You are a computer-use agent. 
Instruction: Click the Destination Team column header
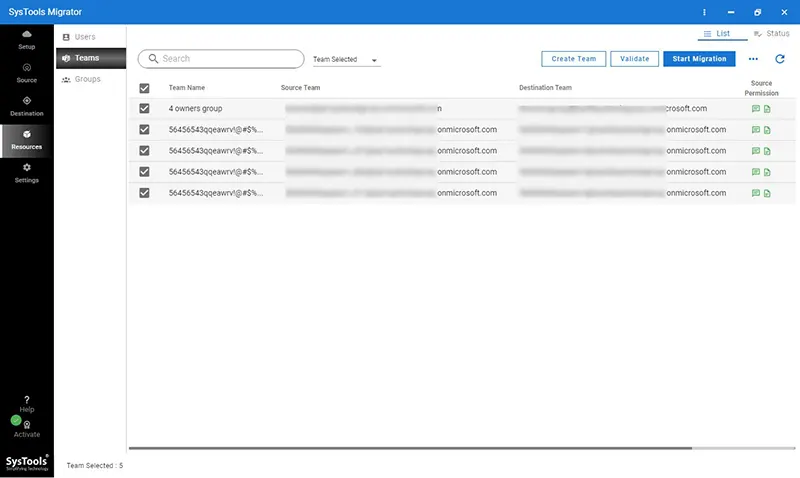coord(545,88)
